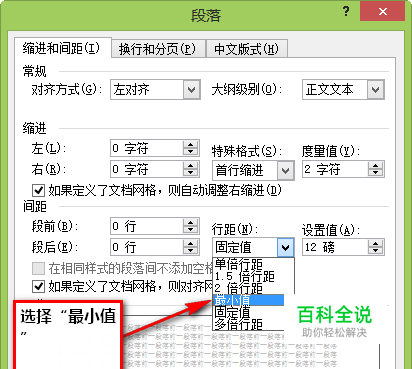Decrease right indent with down arrow
412x369 pixels.
pyautogui.click(x=191, y=173)
